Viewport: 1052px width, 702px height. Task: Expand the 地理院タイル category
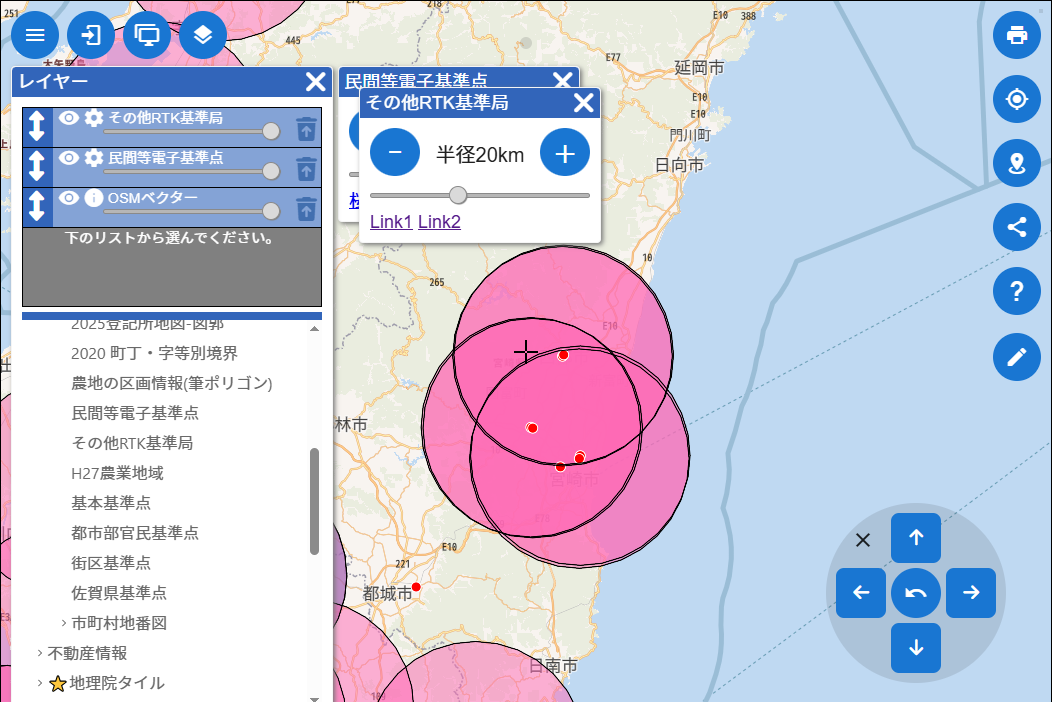pyautogui.click(x=40, y=683)
